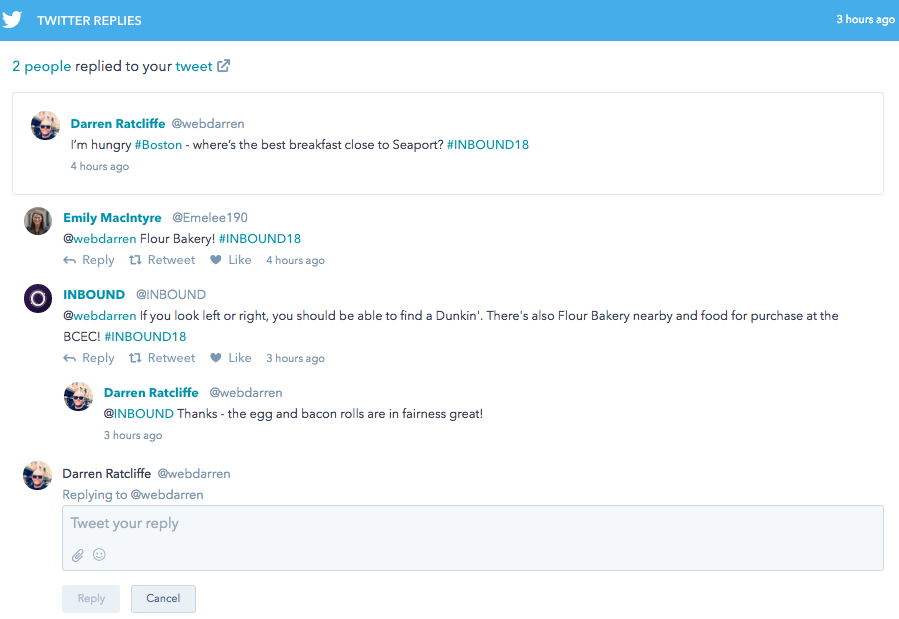Click the attachment paperclip icon
899x619 pixels.
tap(78, 555)
